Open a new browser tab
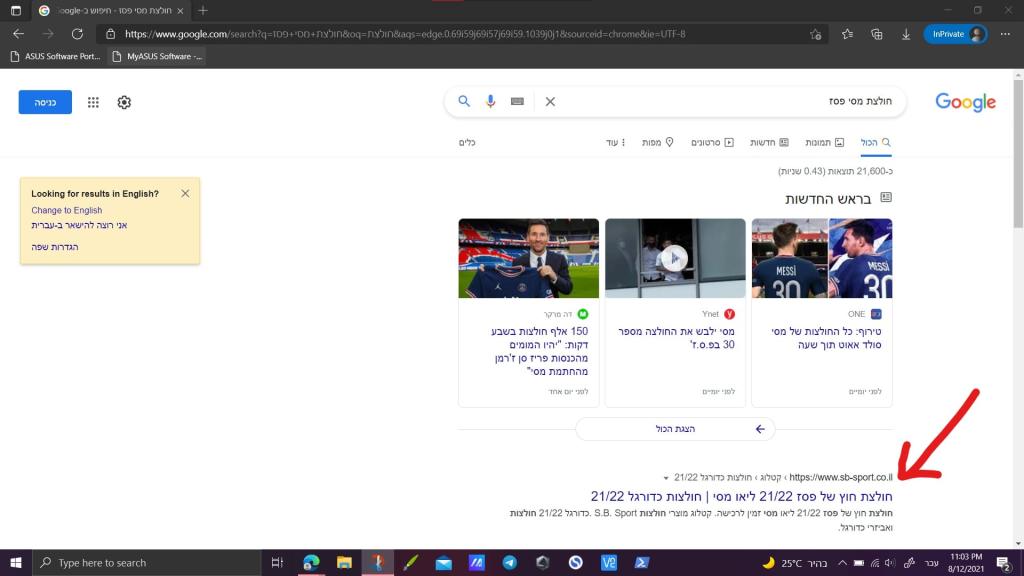 (x=202, y=10)
